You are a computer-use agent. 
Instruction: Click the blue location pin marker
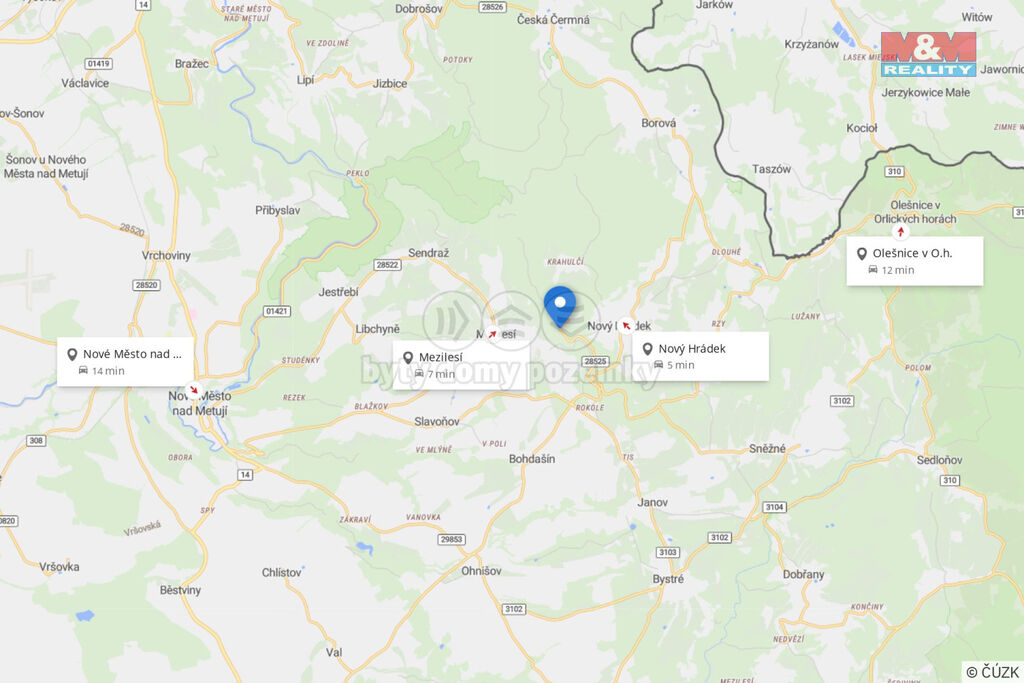coord(560,306)
